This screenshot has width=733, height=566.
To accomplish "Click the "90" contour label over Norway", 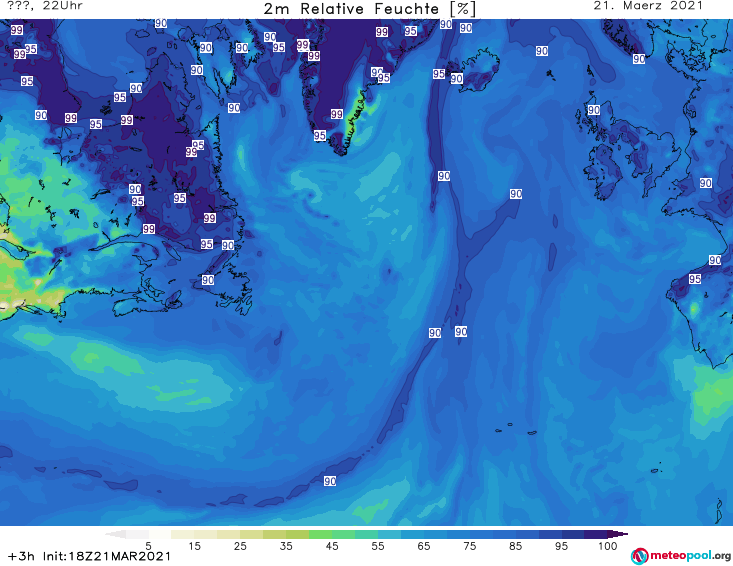I will coord(639,59).
